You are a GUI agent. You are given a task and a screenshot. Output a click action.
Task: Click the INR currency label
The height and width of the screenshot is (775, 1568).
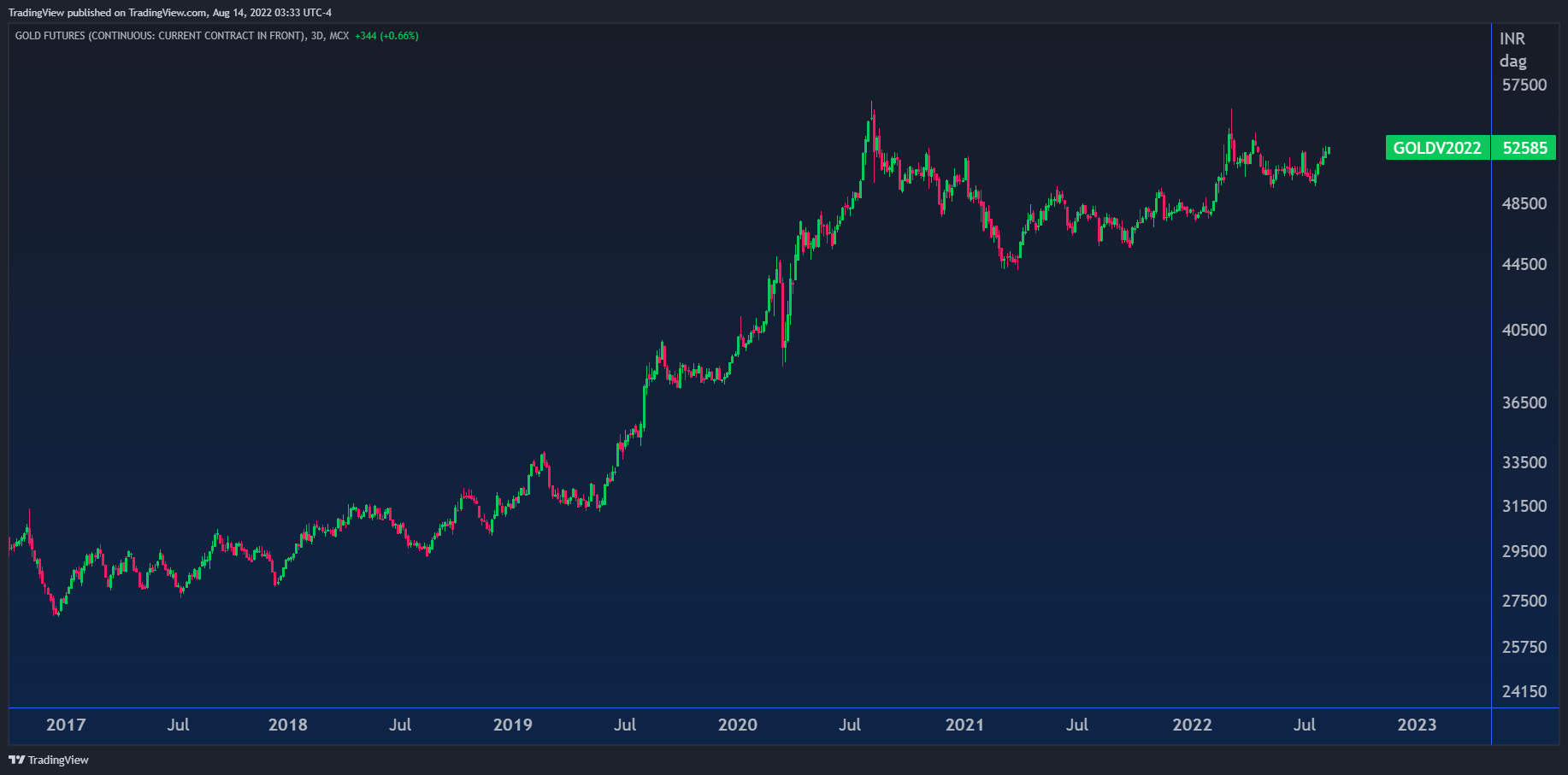1512,38
